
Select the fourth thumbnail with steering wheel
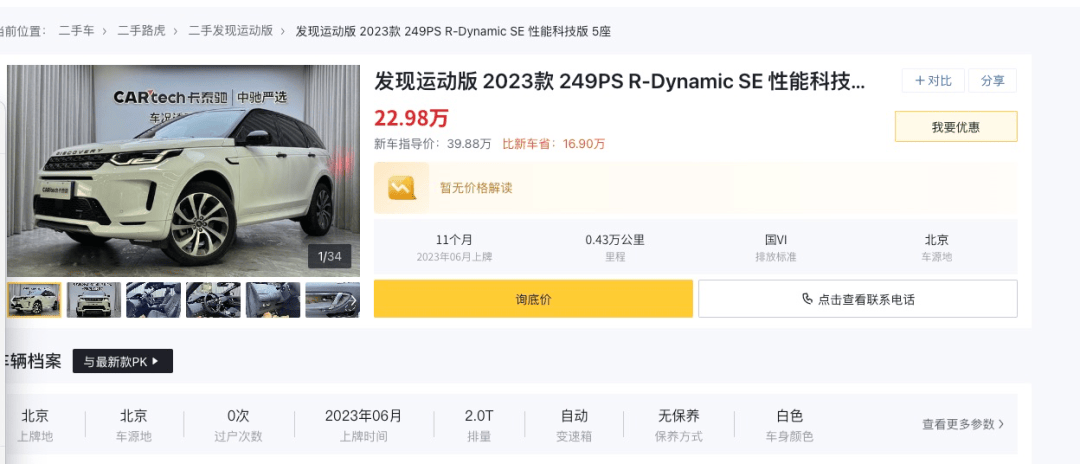pos(213,299)
